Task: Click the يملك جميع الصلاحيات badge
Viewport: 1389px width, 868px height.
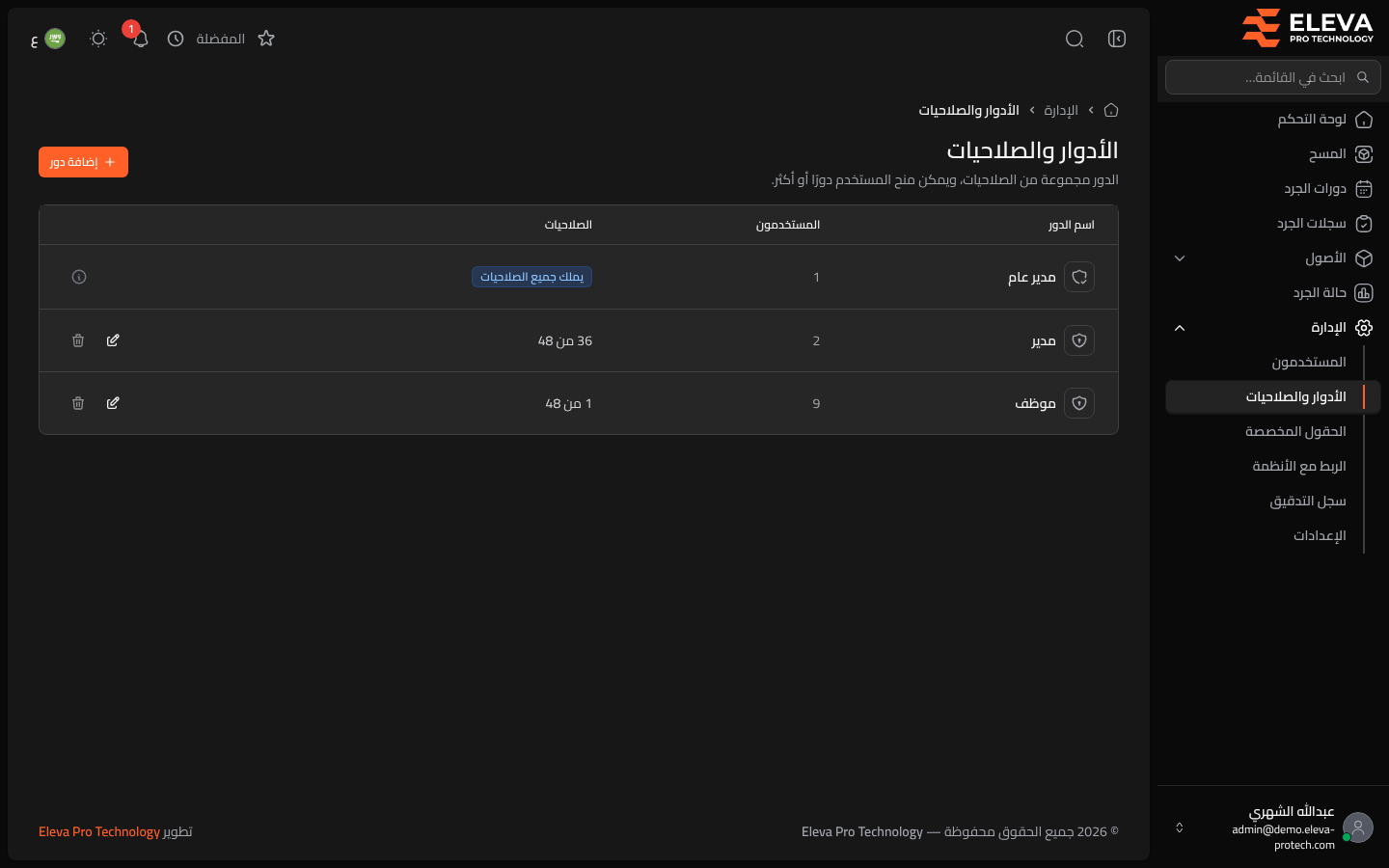Action: point(531,277)
